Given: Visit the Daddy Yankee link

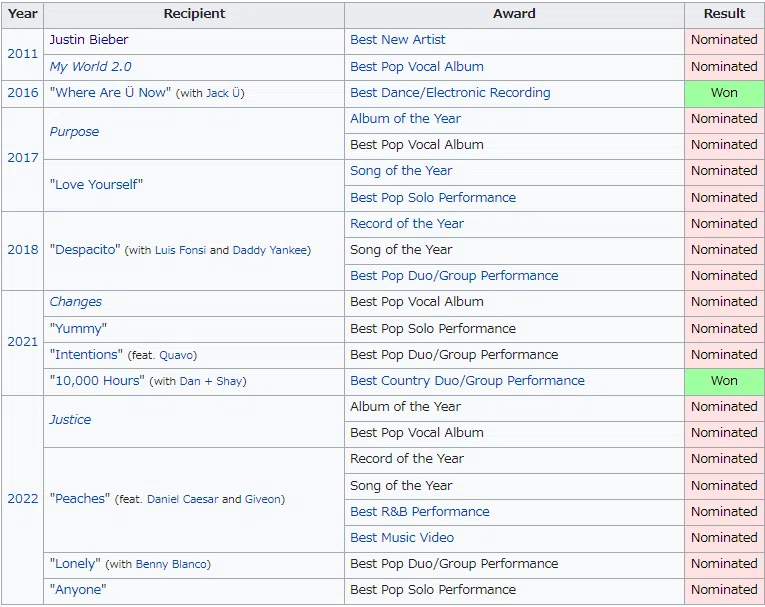Looking at the screenshot, I should point(269,250).
